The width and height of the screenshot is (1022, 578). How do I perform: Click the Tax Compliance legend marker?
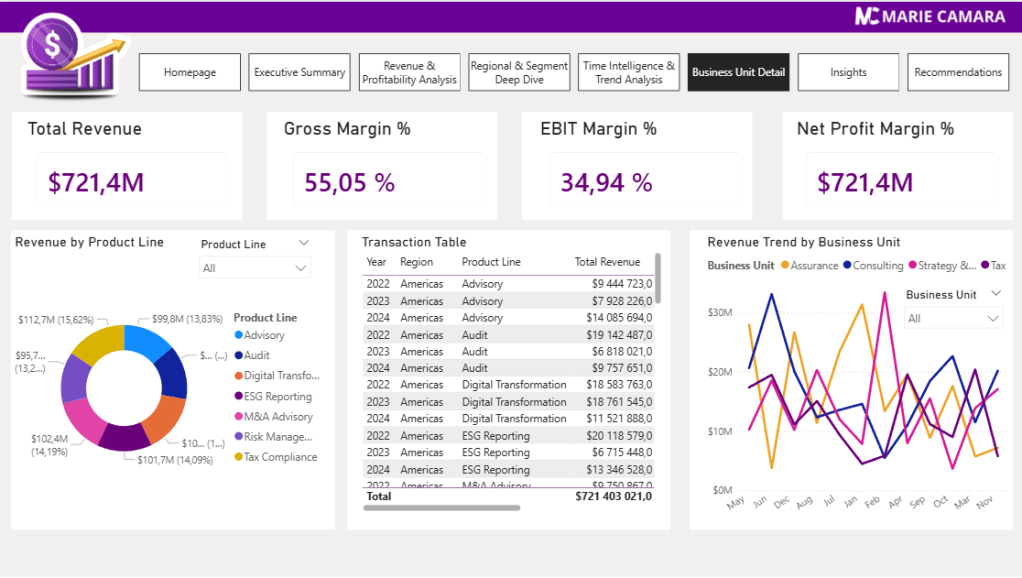pyautogui.click(x=239, y=458)
